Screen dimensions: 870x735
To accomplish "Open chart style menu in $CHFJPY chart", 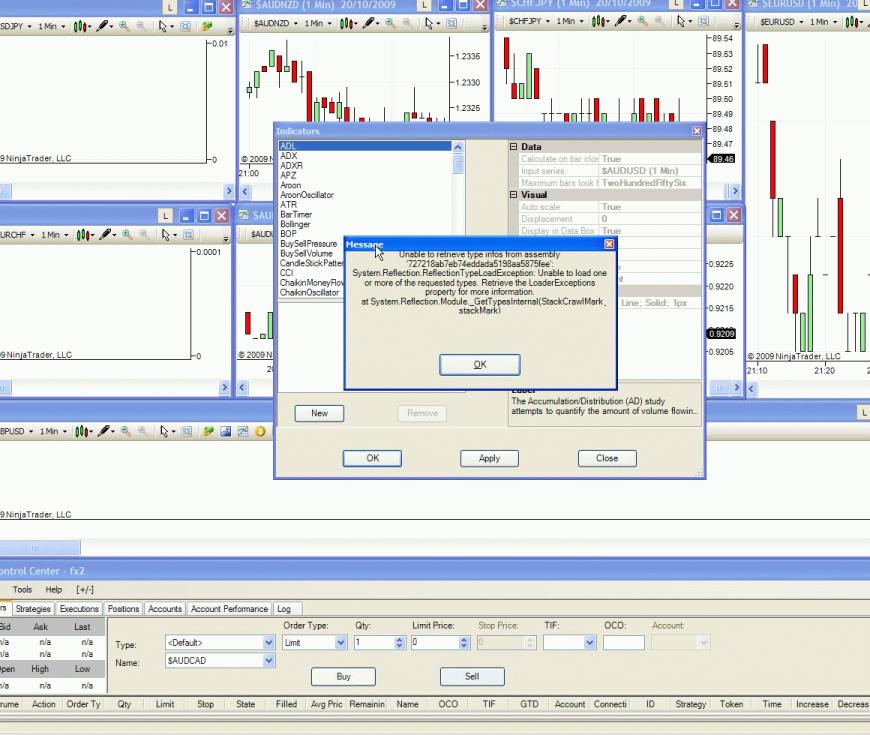I will (x=600, y=21).
